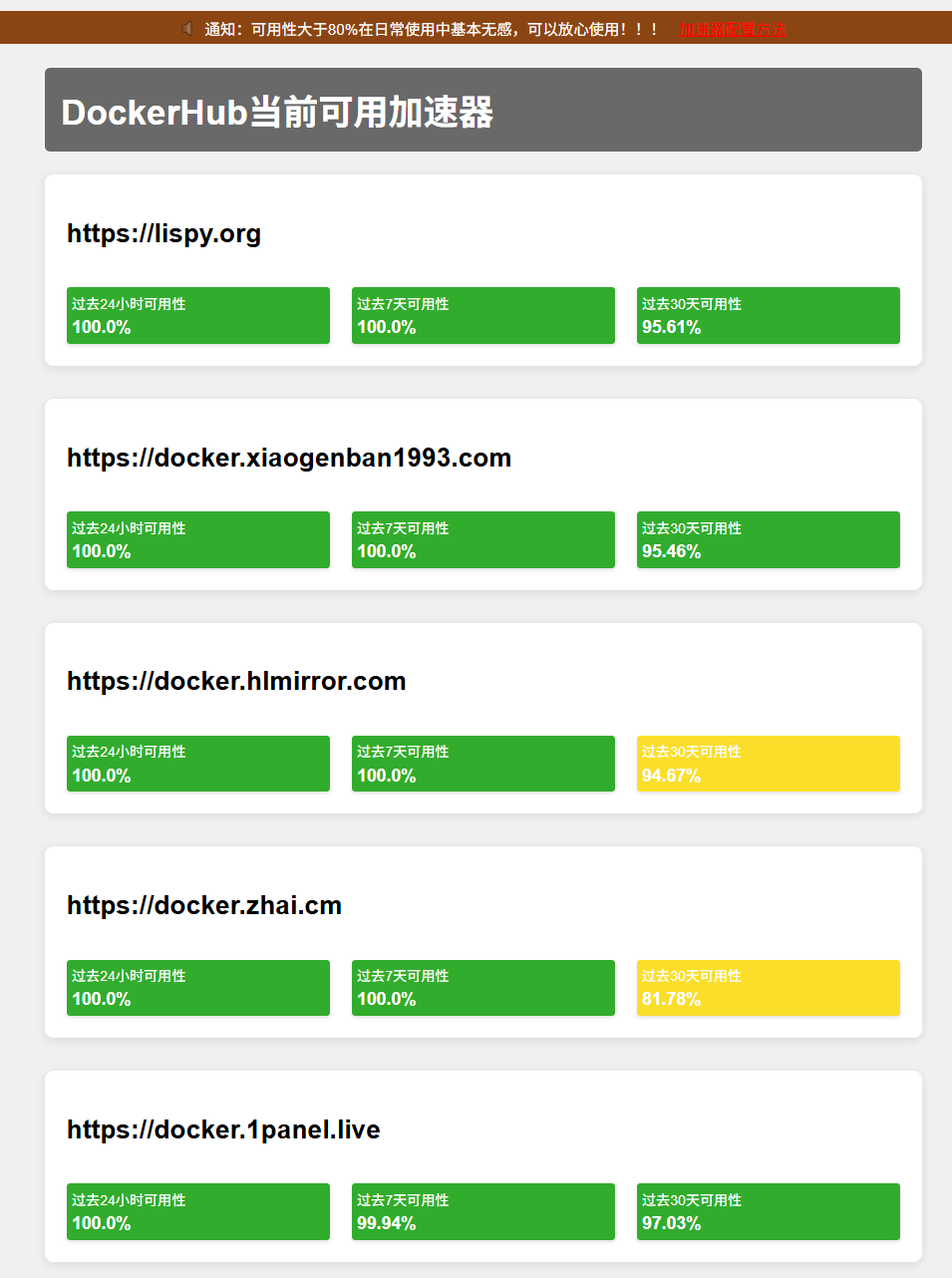Click 1panel.live 99.94% 7-day availability box
The image size is (952, 1278).
tap(483, 1211)
